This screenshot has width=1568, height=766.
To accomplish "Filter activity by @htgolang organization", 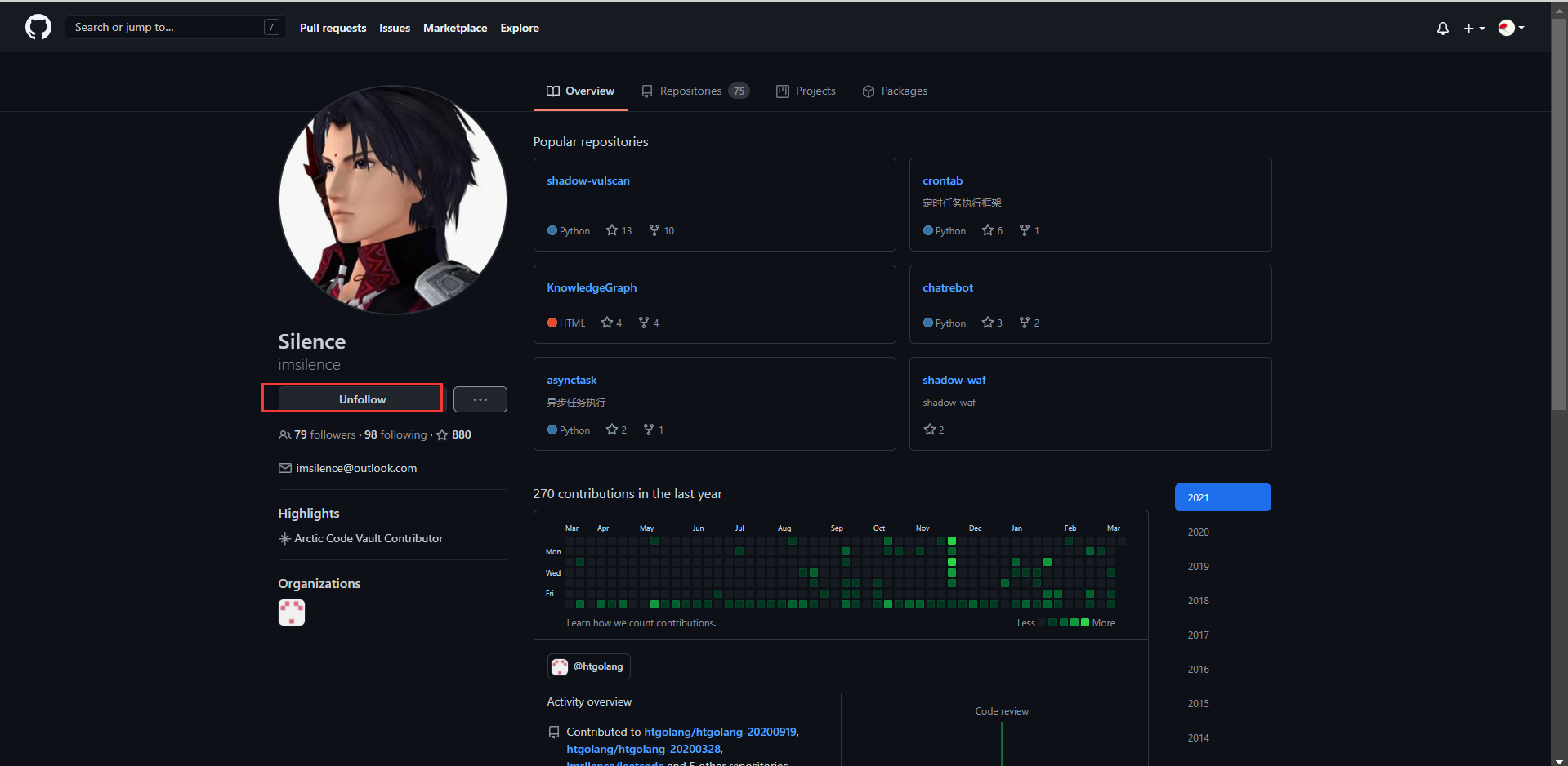I will [589, 666].
